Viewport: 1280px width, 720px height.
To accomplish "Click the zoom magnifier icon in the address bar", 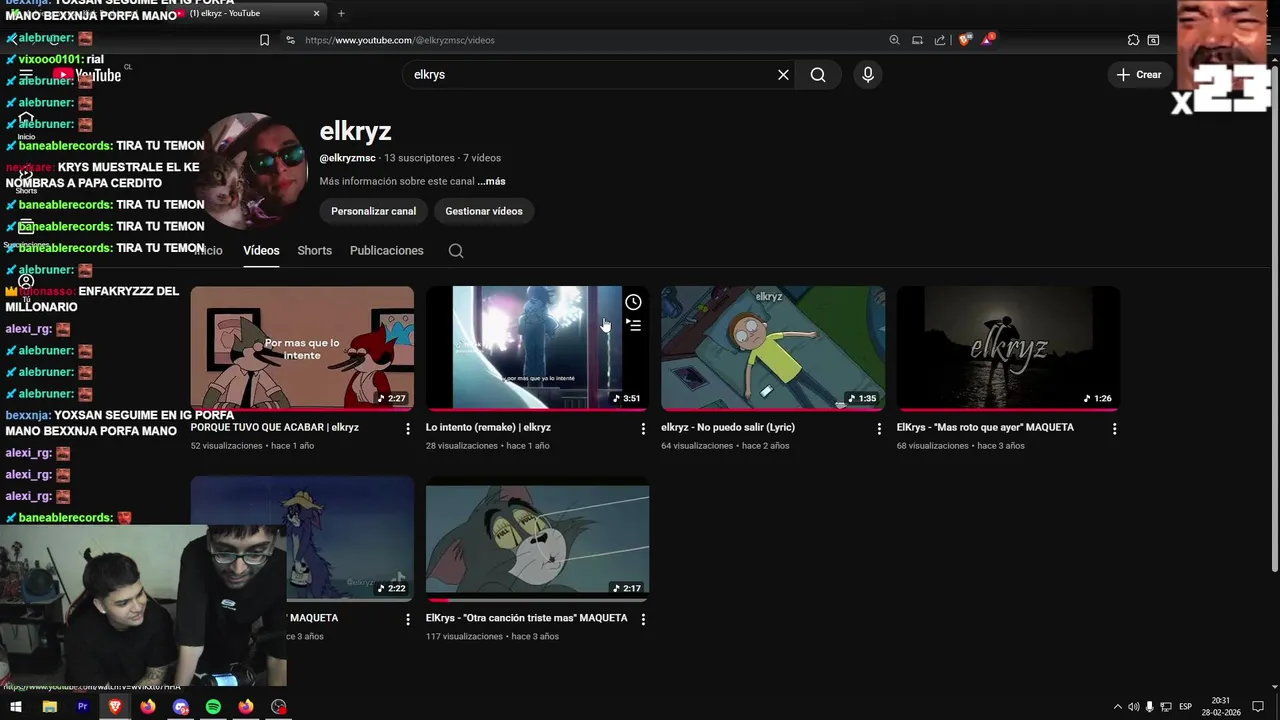I will tap(894, 40).
